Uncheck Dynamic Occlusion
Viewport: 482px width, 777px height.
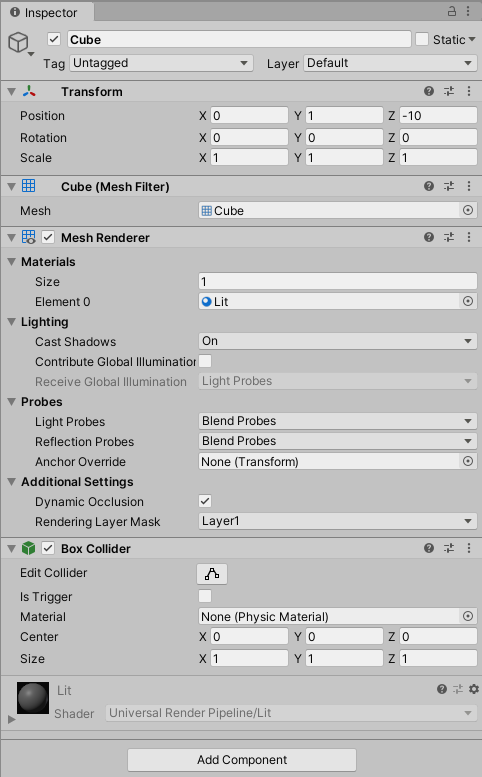coord(205,501)
